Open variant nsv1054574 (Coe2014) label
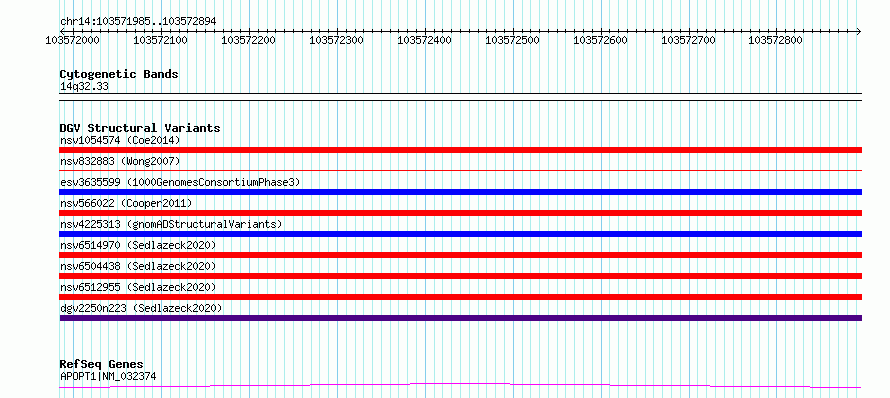The image size is (890, 398). click(x=120, y=140)
